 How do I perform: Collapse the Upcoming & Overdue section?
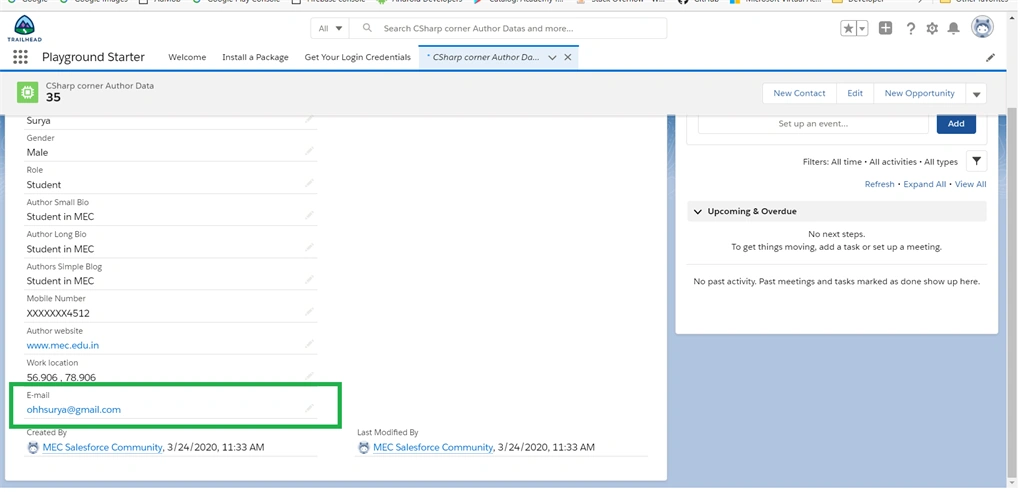pos(697,212)
